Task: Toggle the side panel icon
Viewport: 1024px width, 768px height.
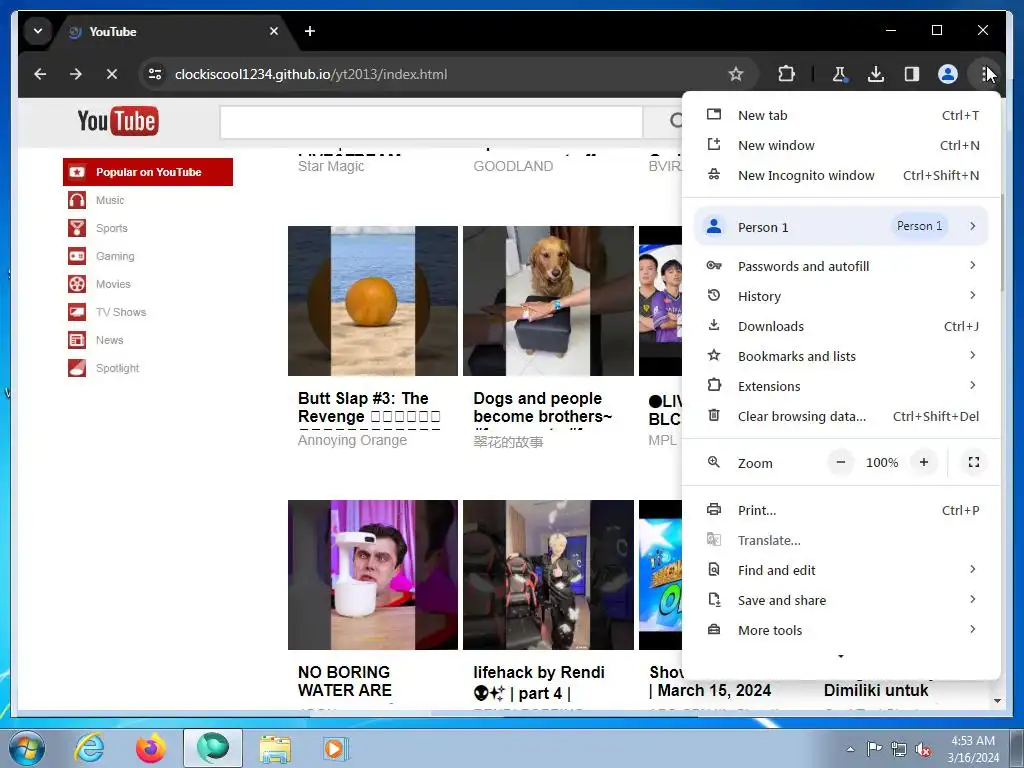Action: click(x=912, y=74)
